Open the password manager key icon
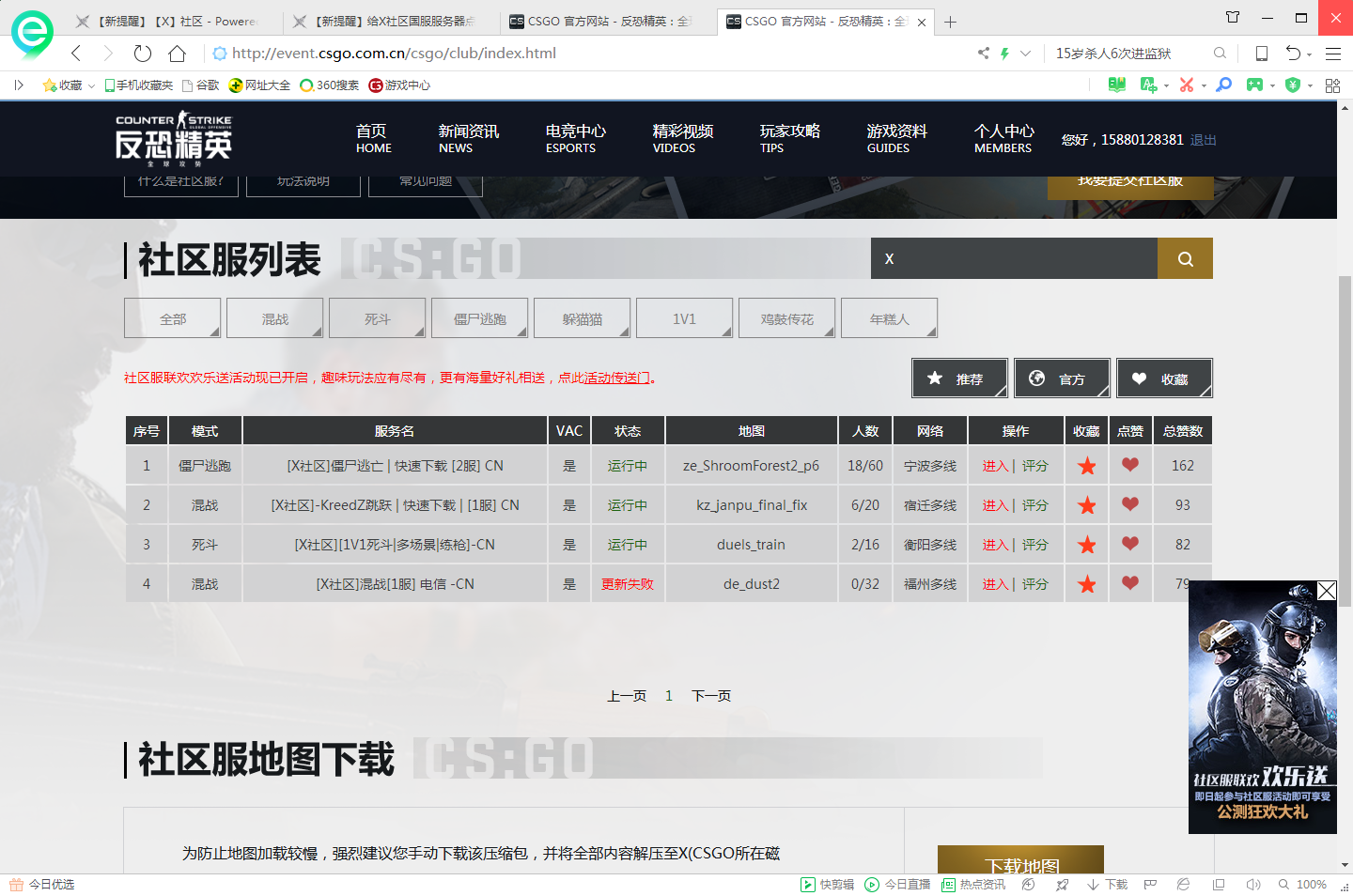 tap(1222, 85)
